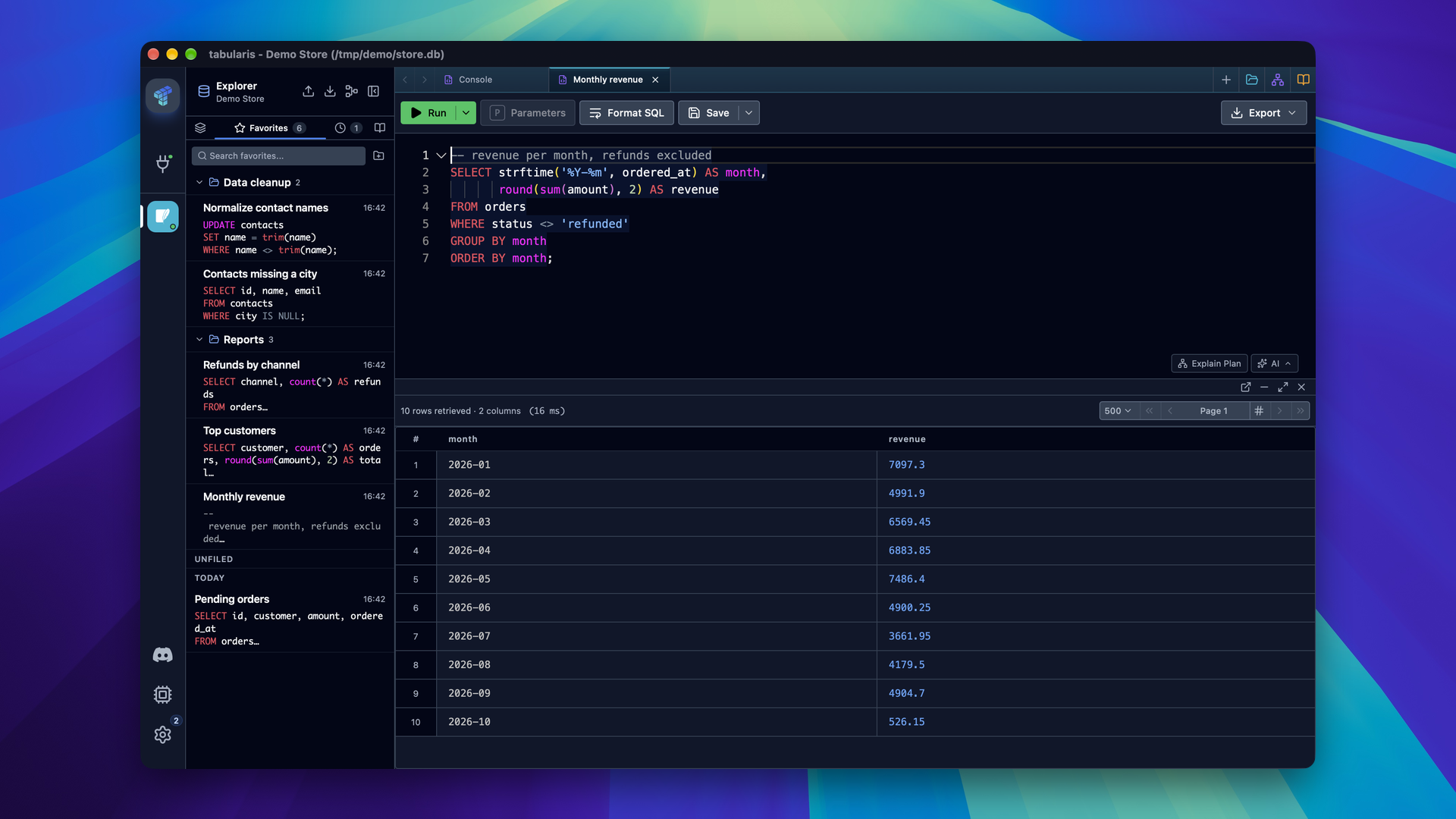This screenshot has height=819, width=1456.
Task: Open the connections plug icon in sidebar
Action: tap(163, 163)
